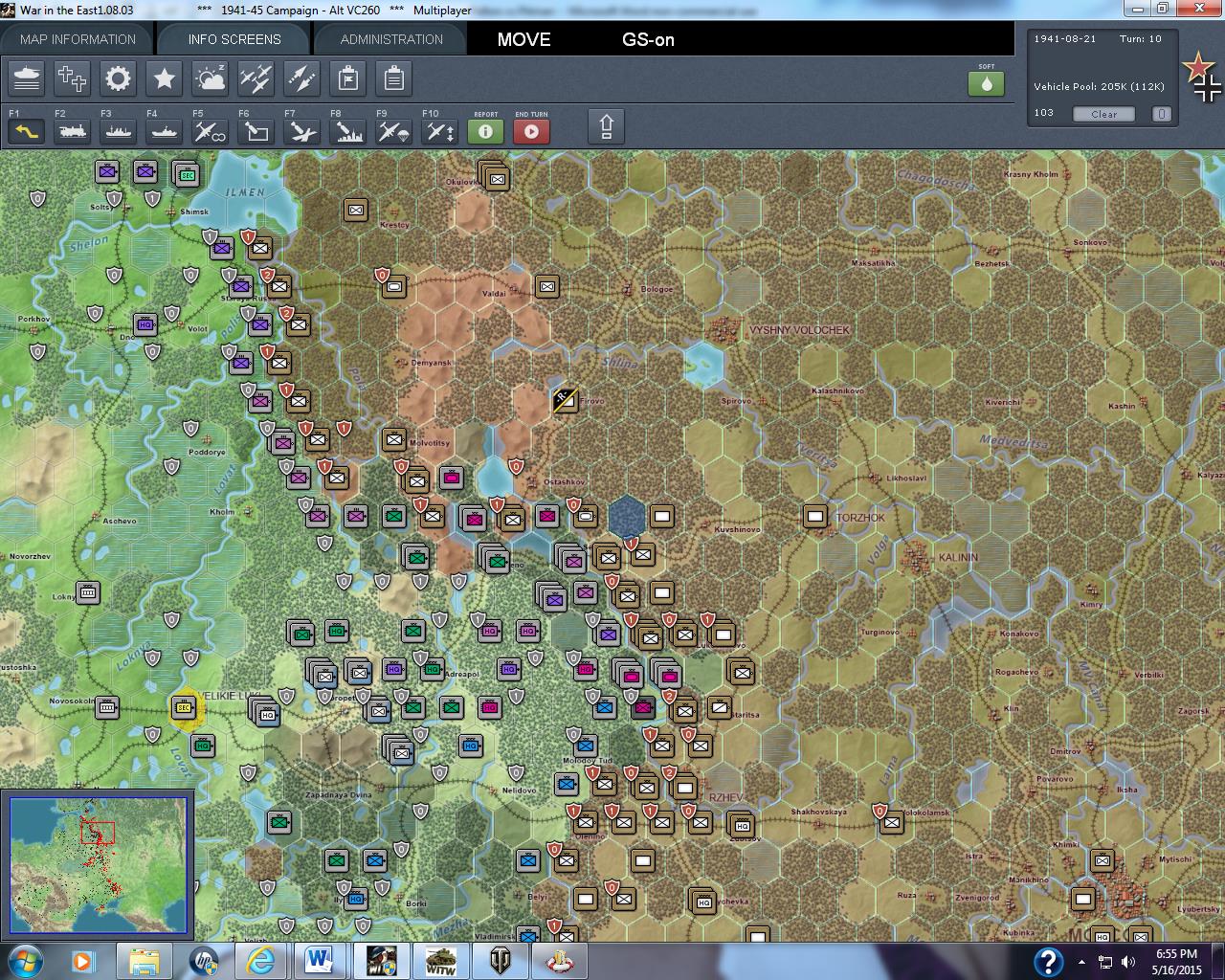1225x980 pixels.
Task: Toggle ground support with GS-on
Action: click(647, 40)
